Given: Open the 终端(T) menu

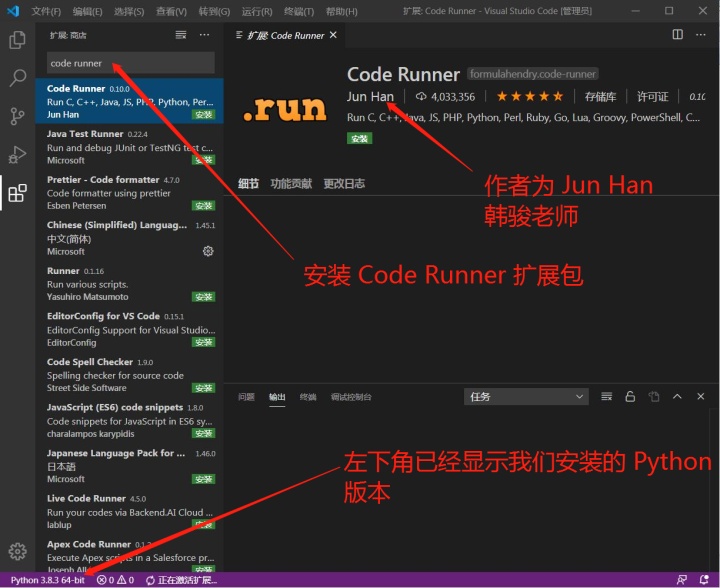Looking at the screenshot, I should point(299,11).
